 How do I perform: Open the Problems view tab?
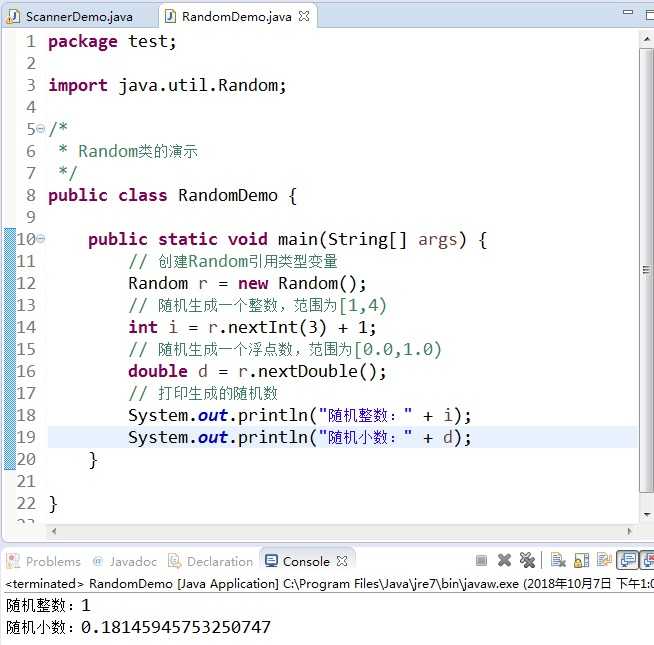click(44, 561)
